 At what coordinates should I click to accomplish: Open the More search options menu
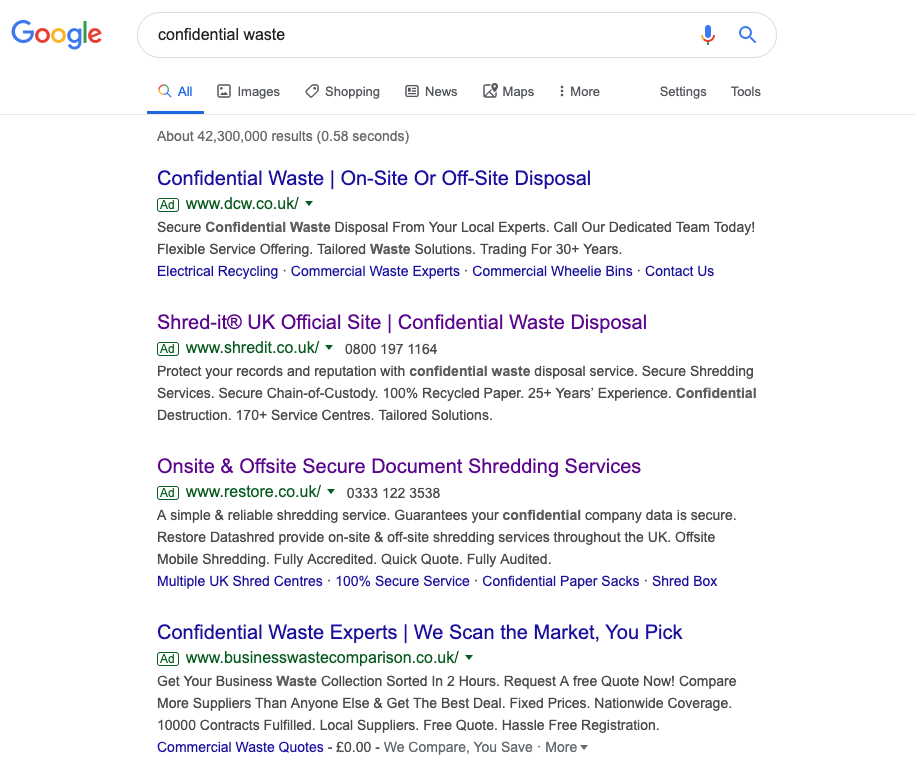(579, 92)
